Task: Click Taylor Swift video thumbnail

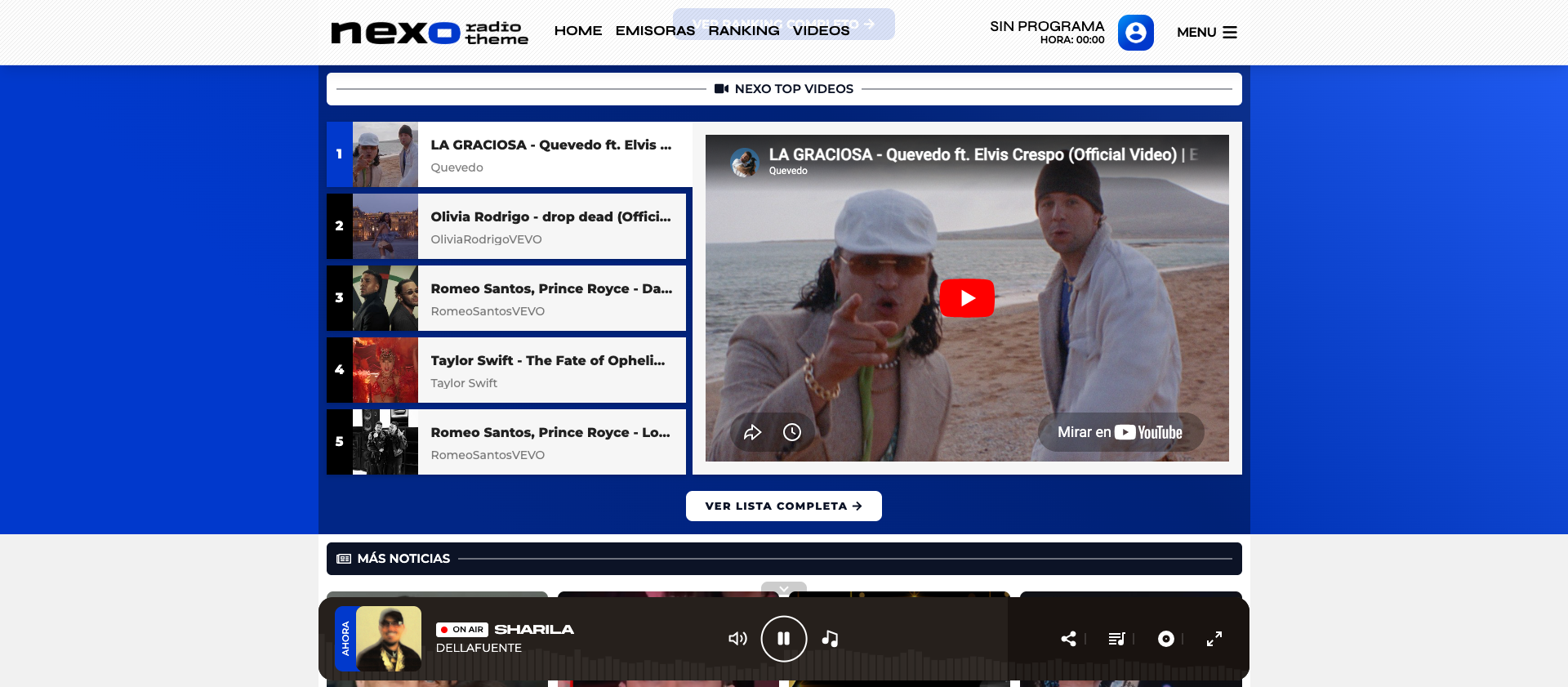Action: point(385,370)
